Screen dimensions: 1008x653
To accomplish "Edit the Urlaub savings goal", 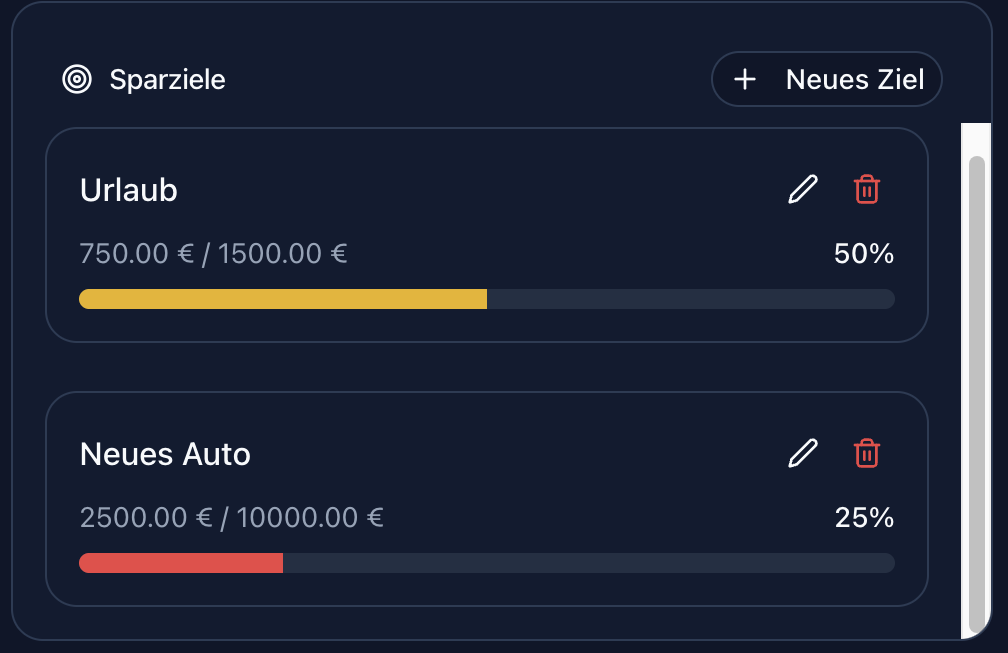I will coord(802,189).
